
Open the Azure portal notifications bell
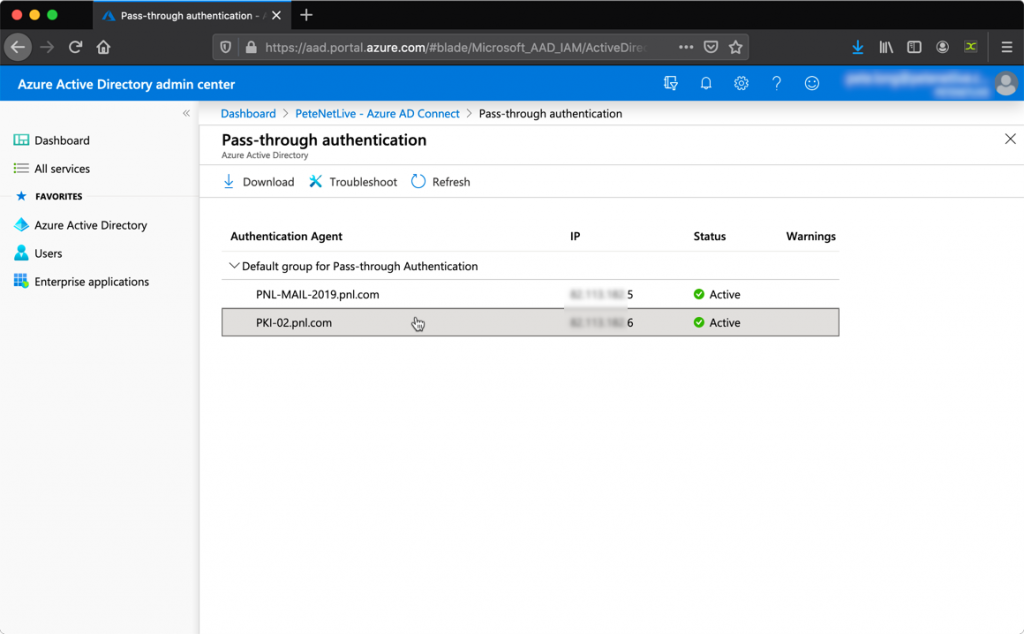tap(706, 83)
